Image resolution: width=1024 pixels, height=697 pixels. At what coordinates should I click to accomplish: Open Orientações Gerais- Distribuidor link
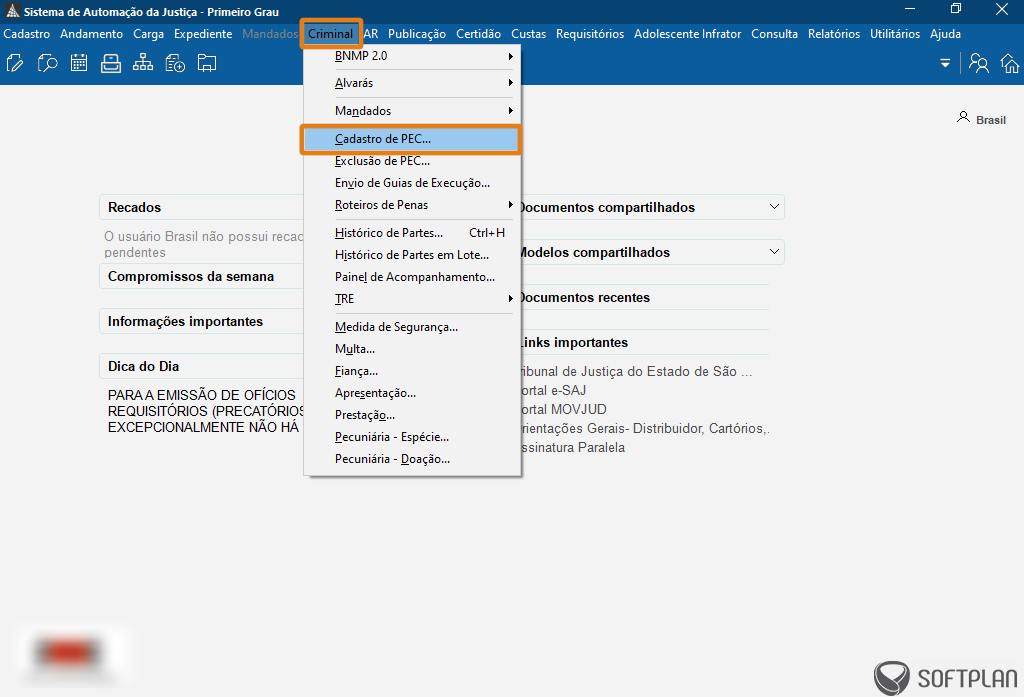645,429
